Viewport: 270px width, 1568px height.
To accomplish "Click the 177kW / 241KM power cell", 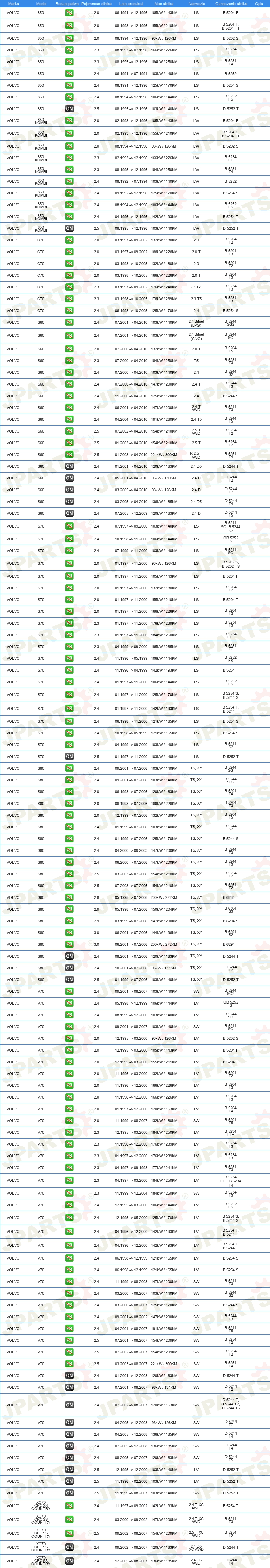I will [164, 1168].
